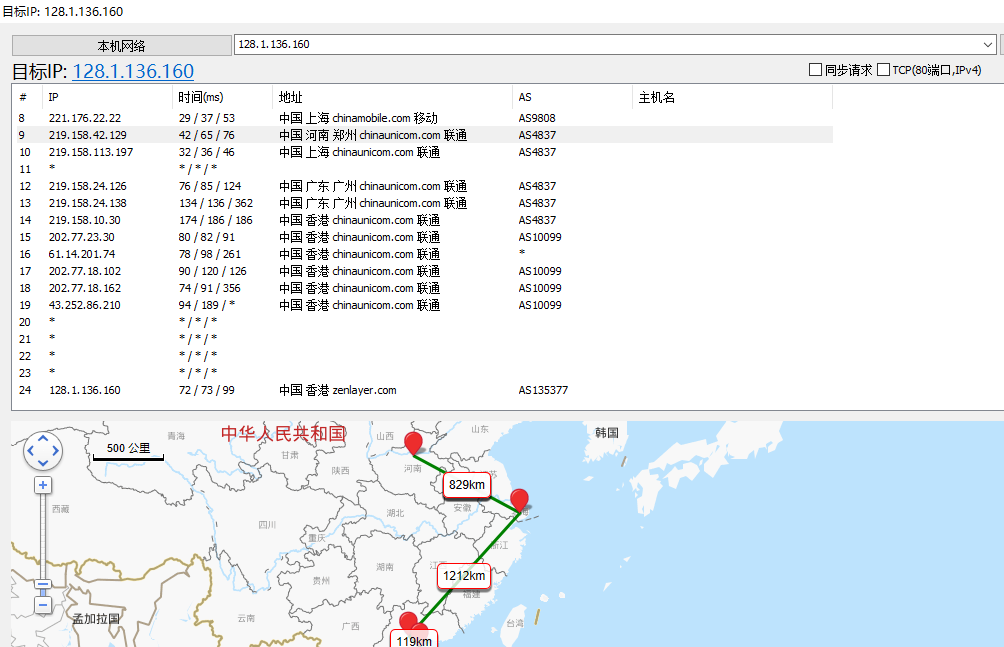This screenshot has height=647, width=1004.
Task: Pan the map left with the left arrow
Action: click(x=31, y=451)
